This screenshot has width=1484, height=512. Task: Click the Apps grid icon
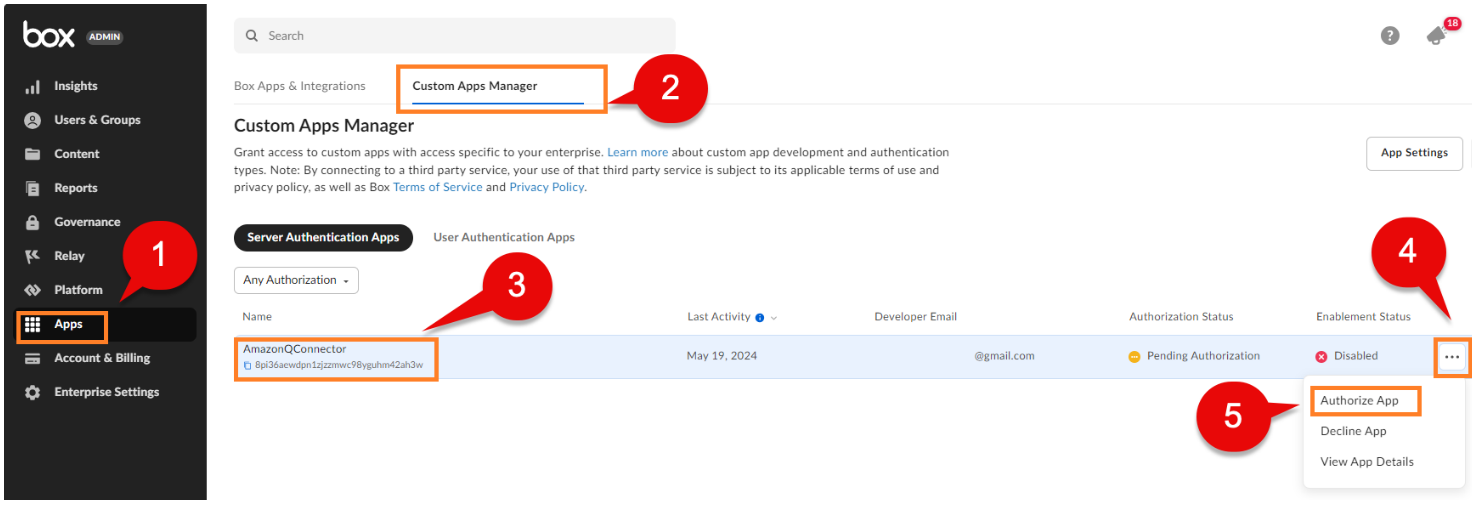[x=32, y=325]
